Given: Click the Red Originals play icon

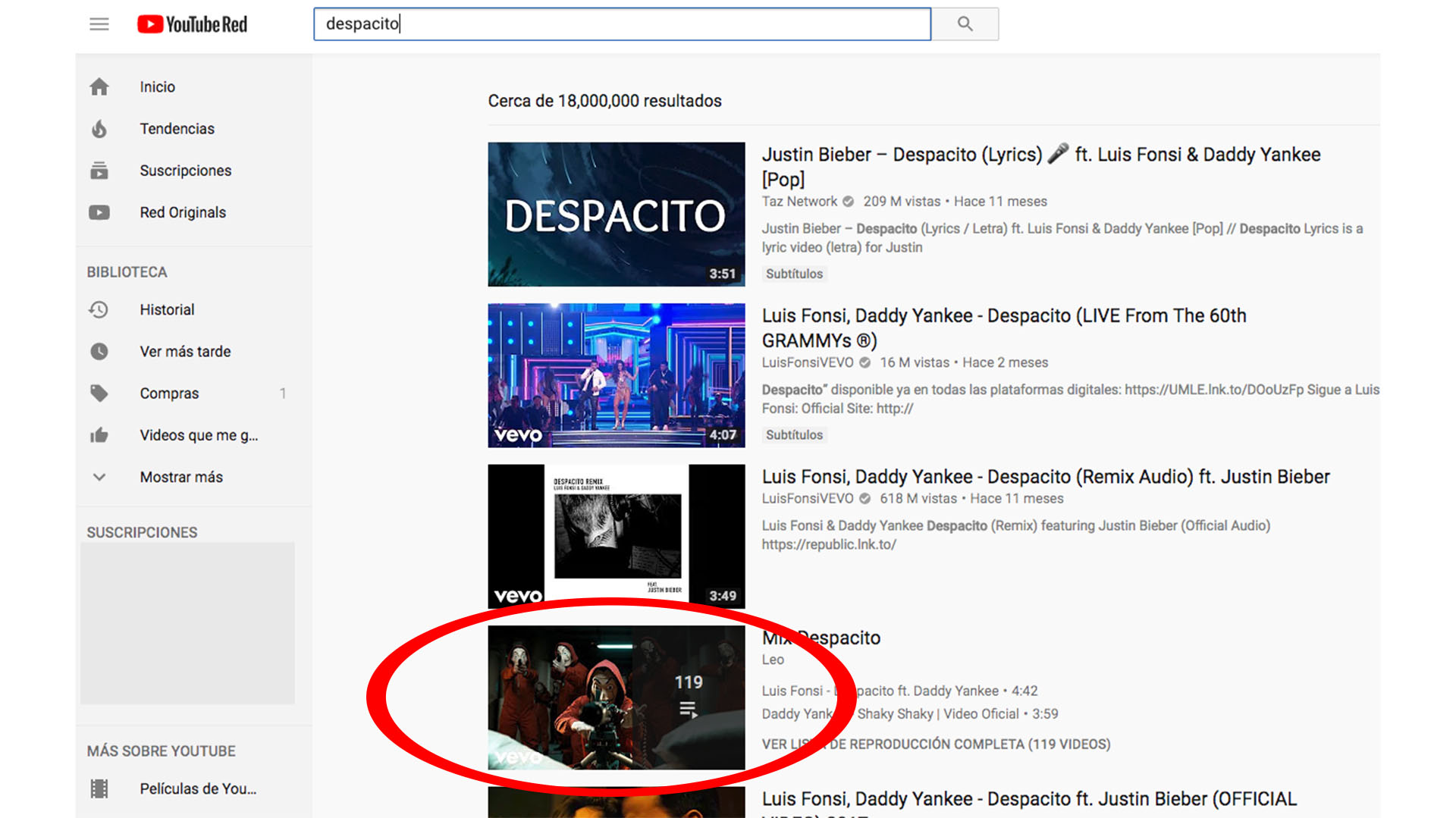Looking at the screenshot, I should click(x=99, y=212).
